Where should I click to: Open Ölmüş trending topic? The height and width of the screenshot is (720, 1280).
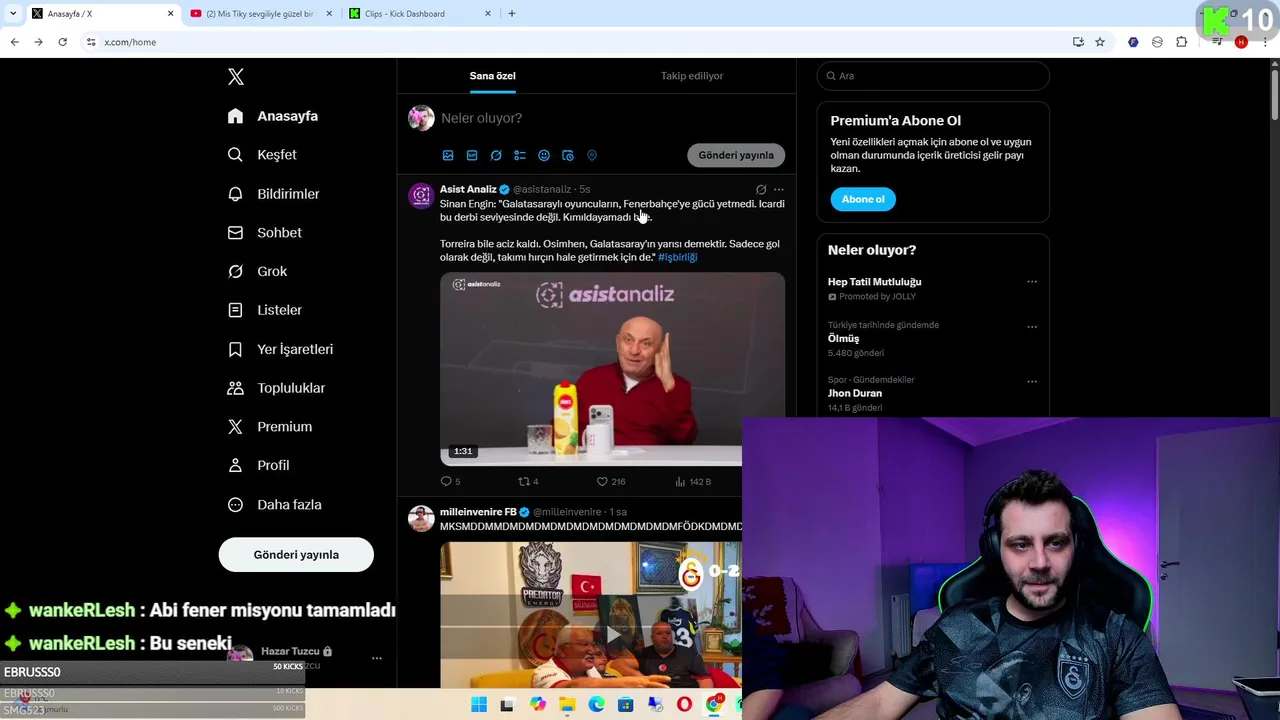click(843, 338)
